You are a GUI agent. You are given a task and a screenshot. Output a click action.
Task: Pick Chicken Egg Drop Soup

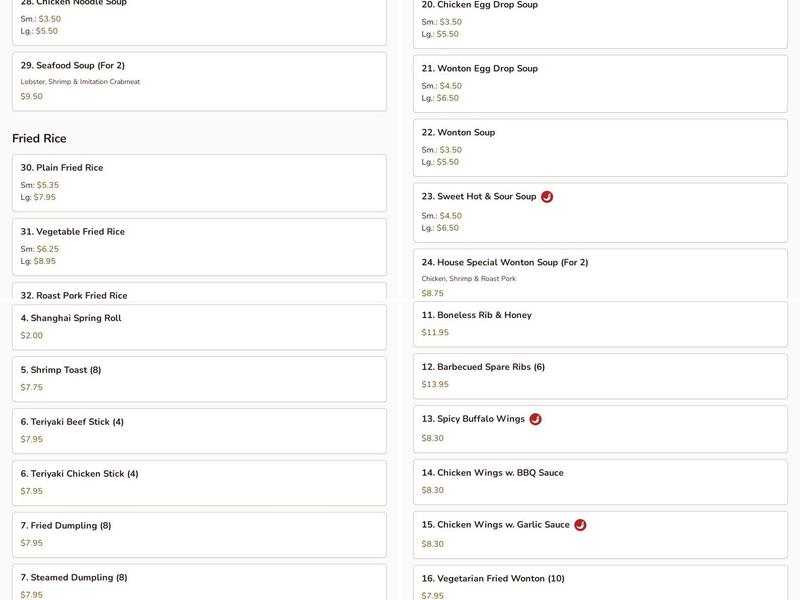click(600, 20)
